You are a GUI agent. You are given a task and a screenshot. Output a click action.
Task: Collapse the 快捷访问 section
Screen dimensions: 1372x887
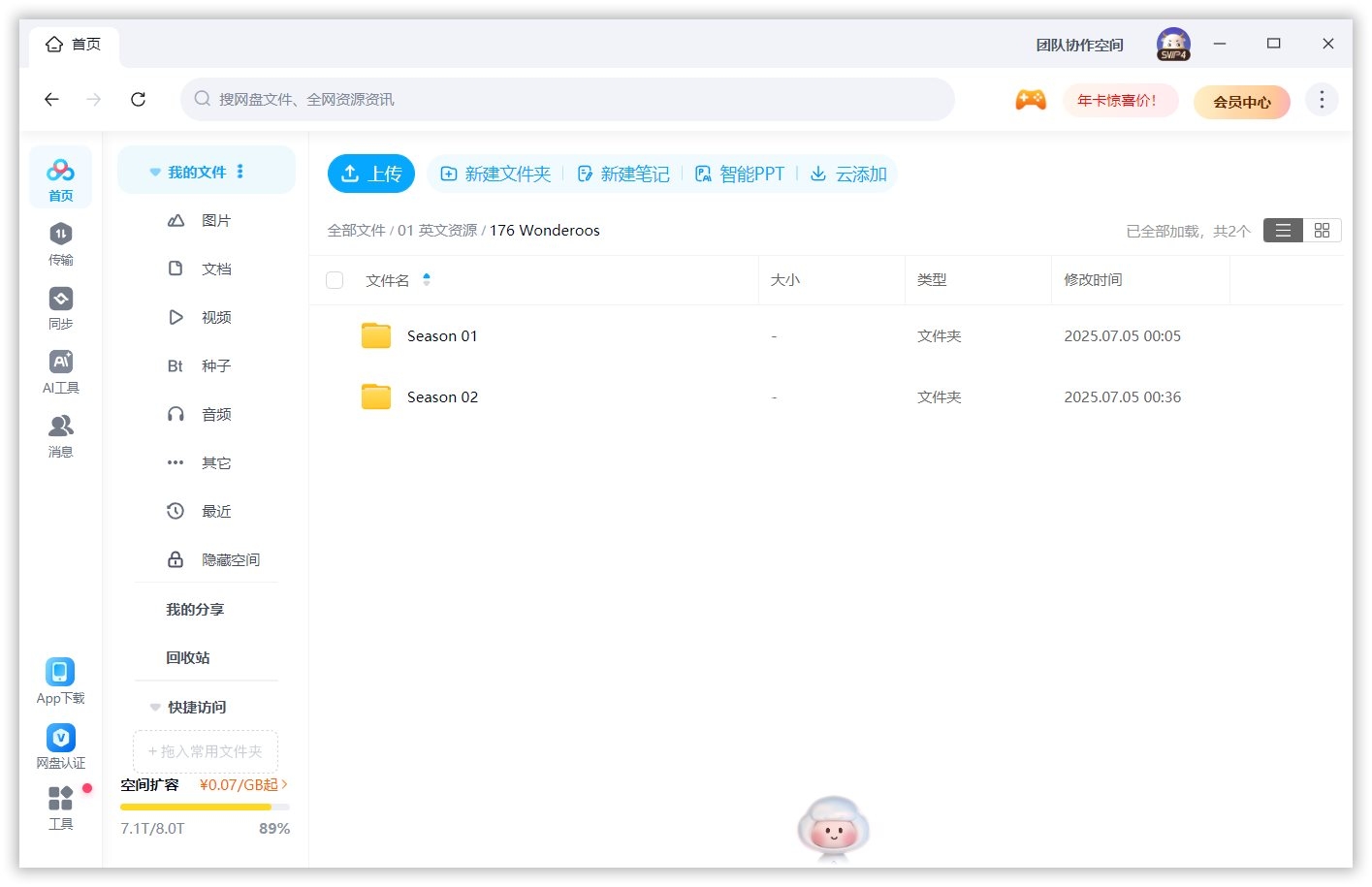tap(155, 707)
